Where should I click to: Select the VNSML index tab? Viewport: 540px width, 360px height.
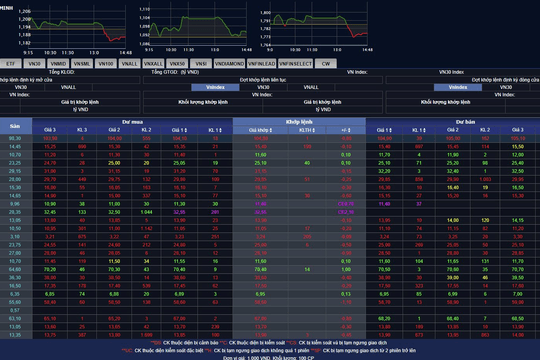[x=82, y=64]
